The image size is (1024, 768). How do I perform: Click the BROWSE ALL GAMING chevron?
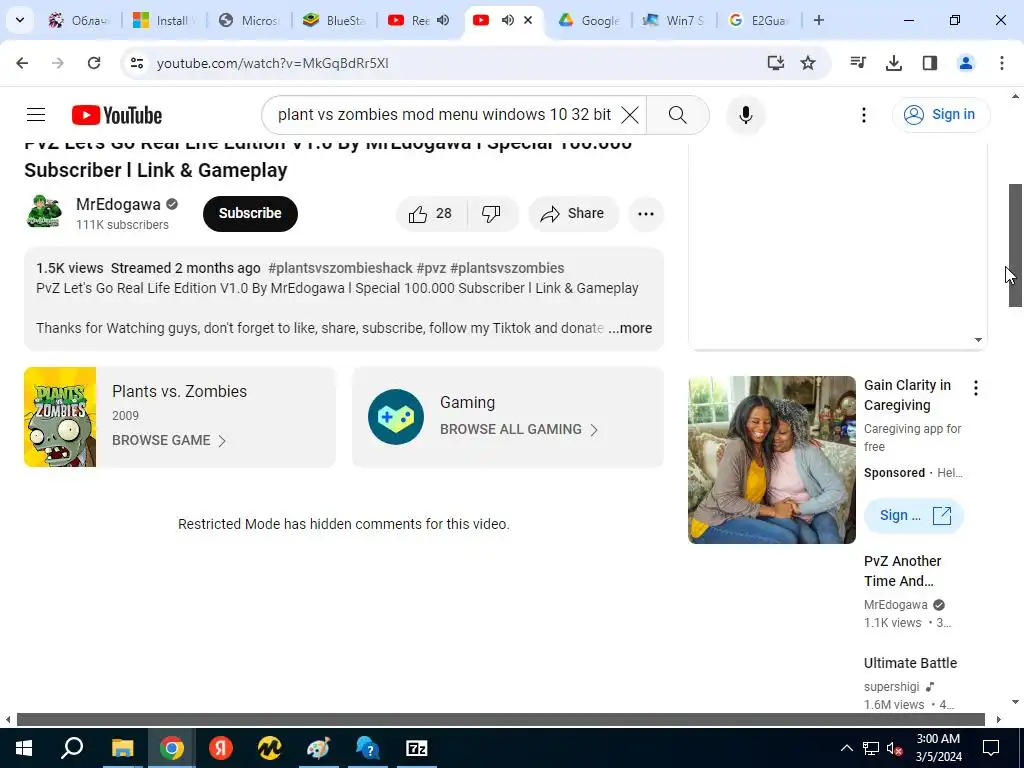tap(594, 430)
